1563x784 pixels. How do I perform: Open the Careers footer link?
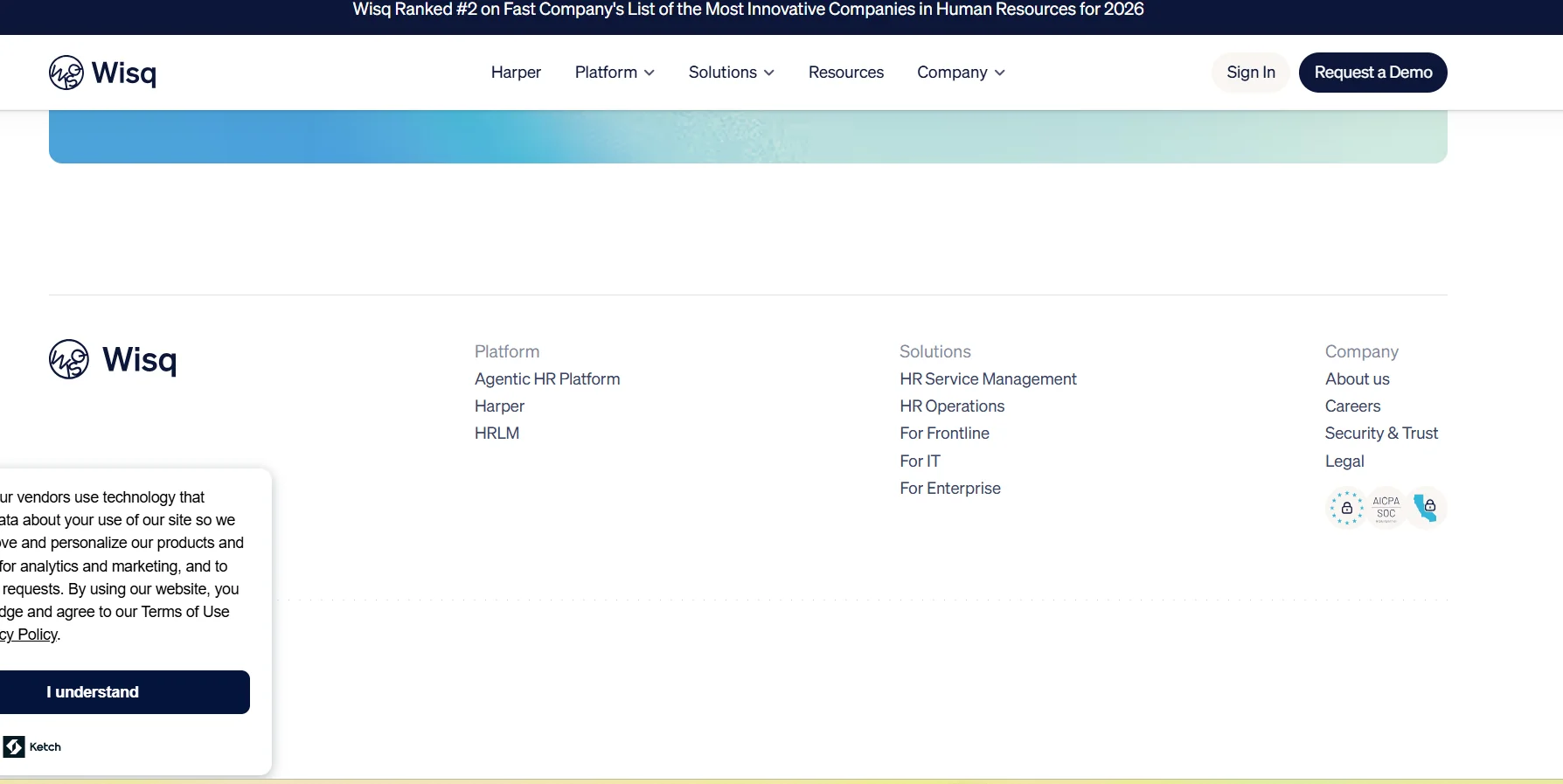coord(1352,406)
